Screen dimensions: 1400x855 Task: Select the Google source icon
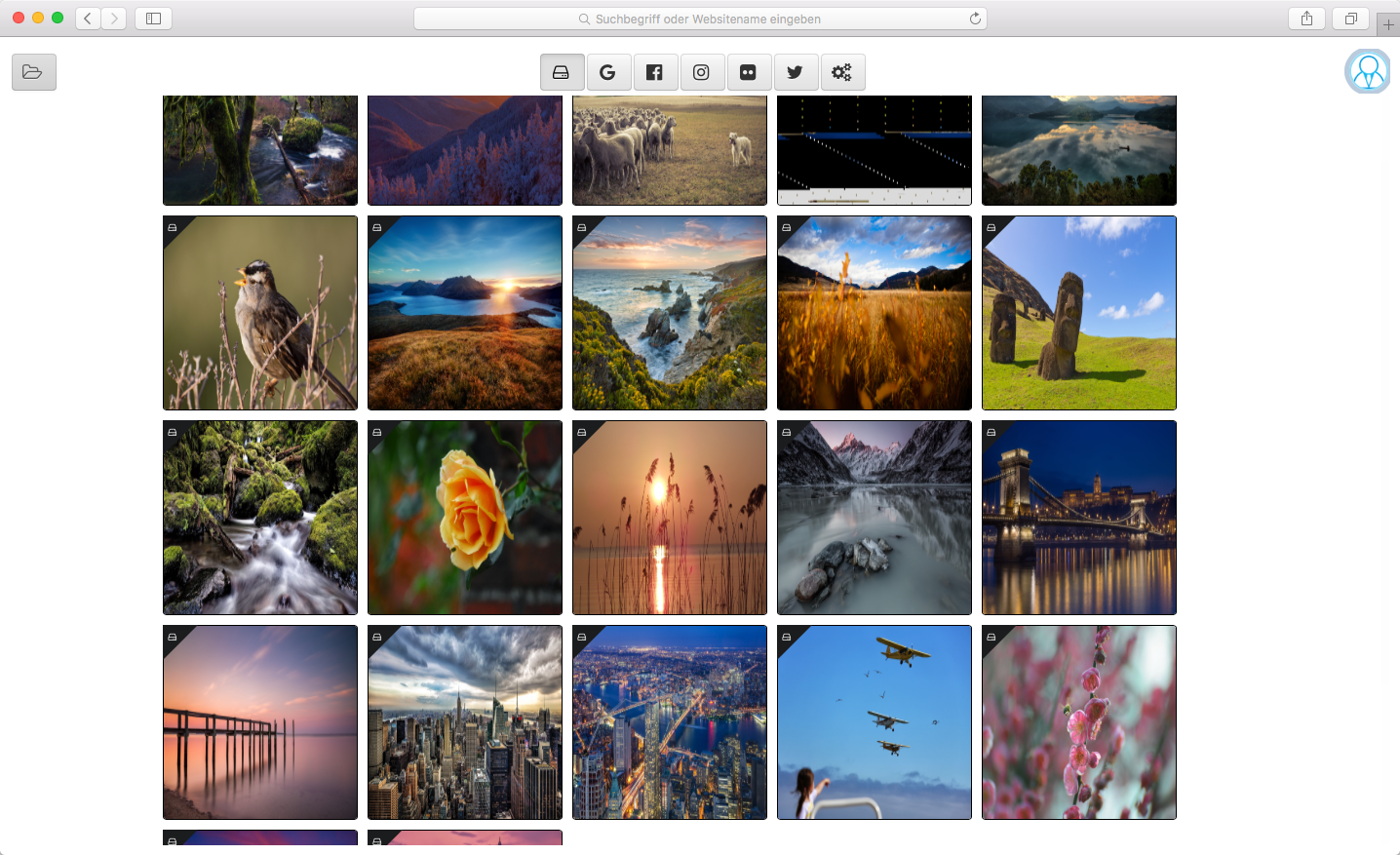click(x=607, y=72)
